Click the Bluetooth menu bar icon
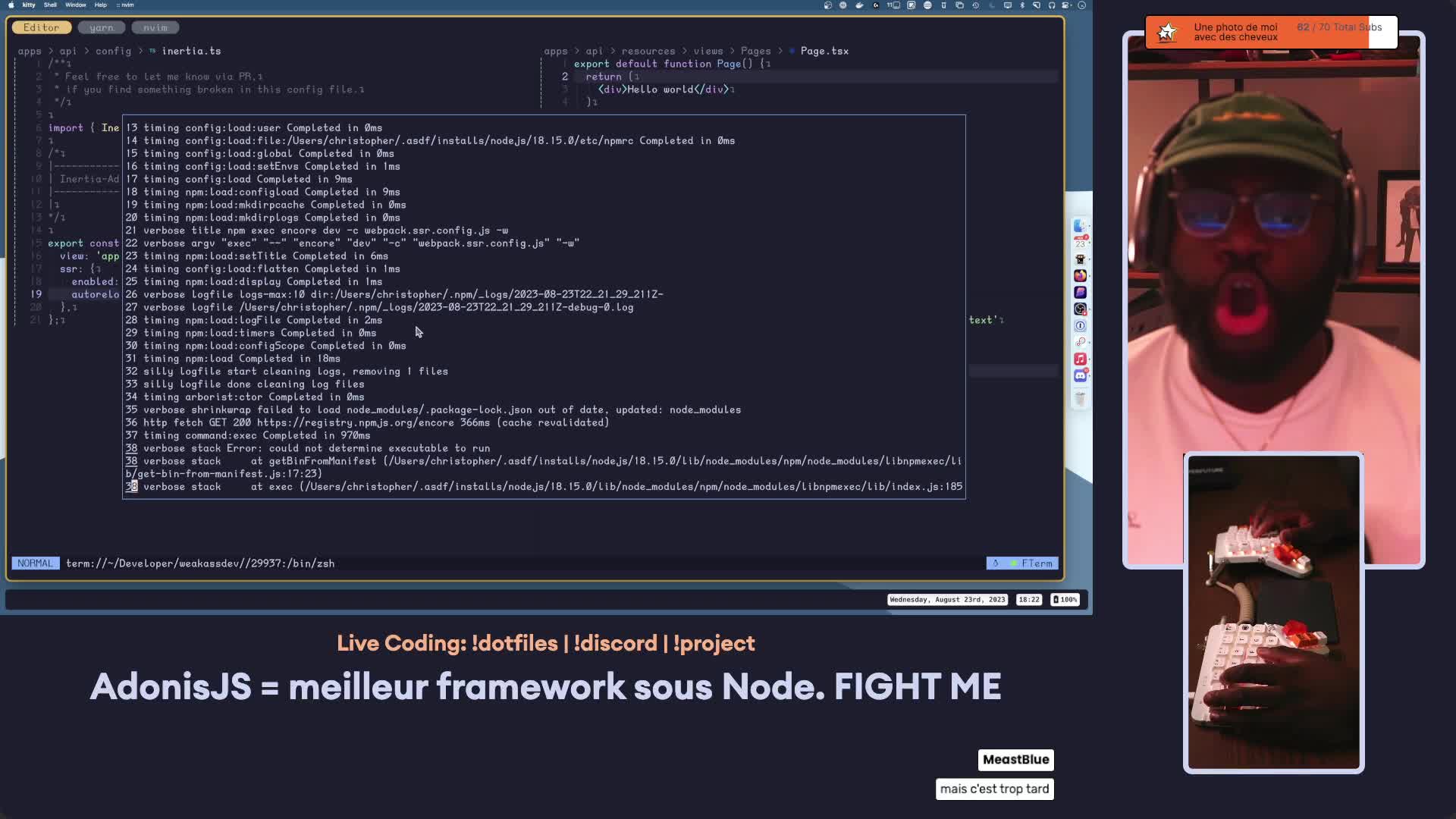This screenshot has height=819, width=1456. [x=1022, y=5]
